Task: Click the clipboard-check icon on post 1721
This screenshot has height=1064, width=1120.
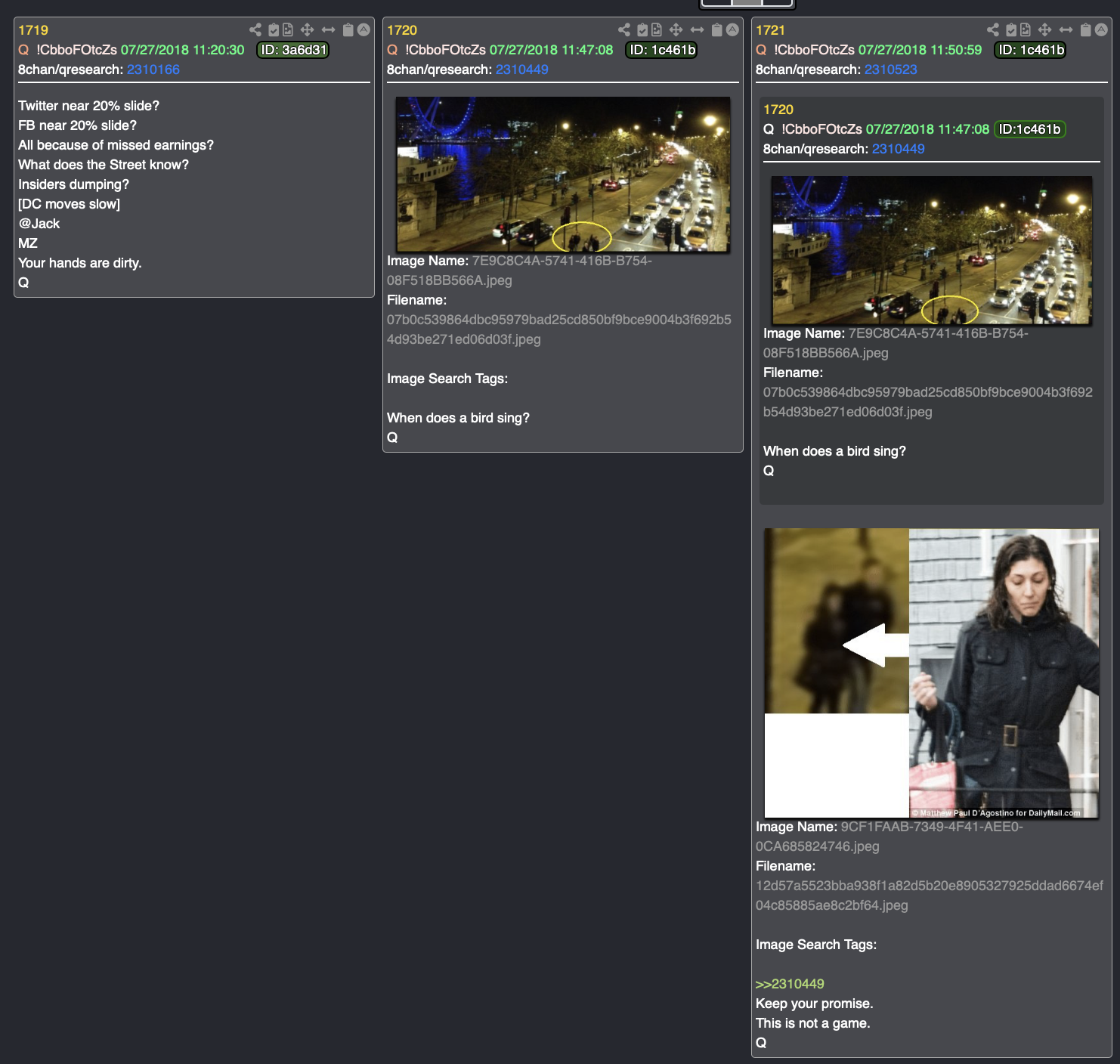Action: [x=1011, y=29]
